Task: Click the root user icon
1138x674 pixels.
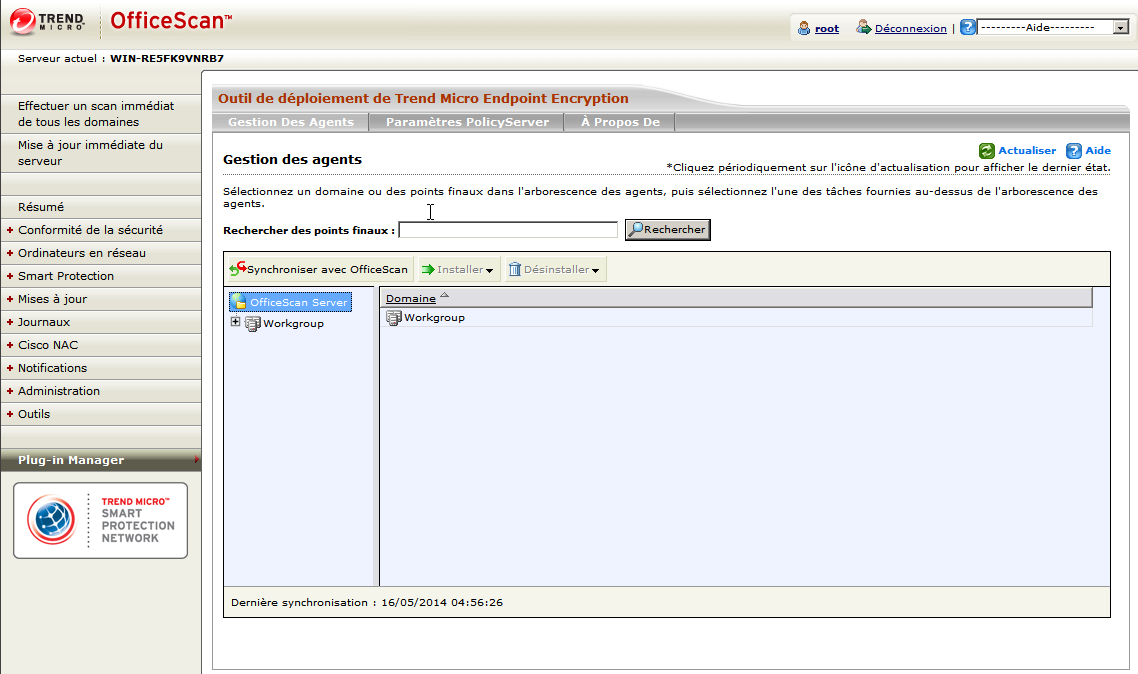Action: [804, 28]
